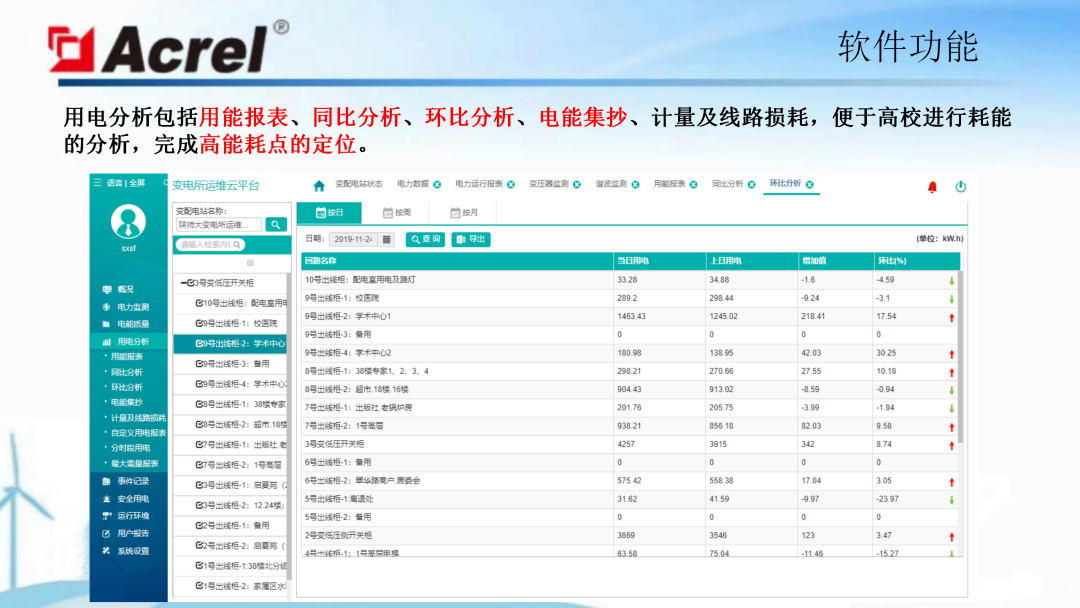
Task: Select the 电力监控 monitoring sidebar icon
Action: pos(105,306)
